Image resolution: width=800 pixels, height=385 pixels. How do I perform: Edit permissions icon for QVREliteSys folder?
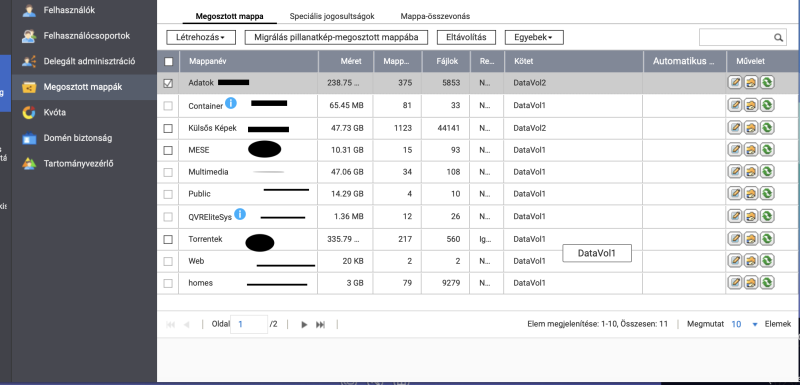pyautogui.click(x=751, y=216)
